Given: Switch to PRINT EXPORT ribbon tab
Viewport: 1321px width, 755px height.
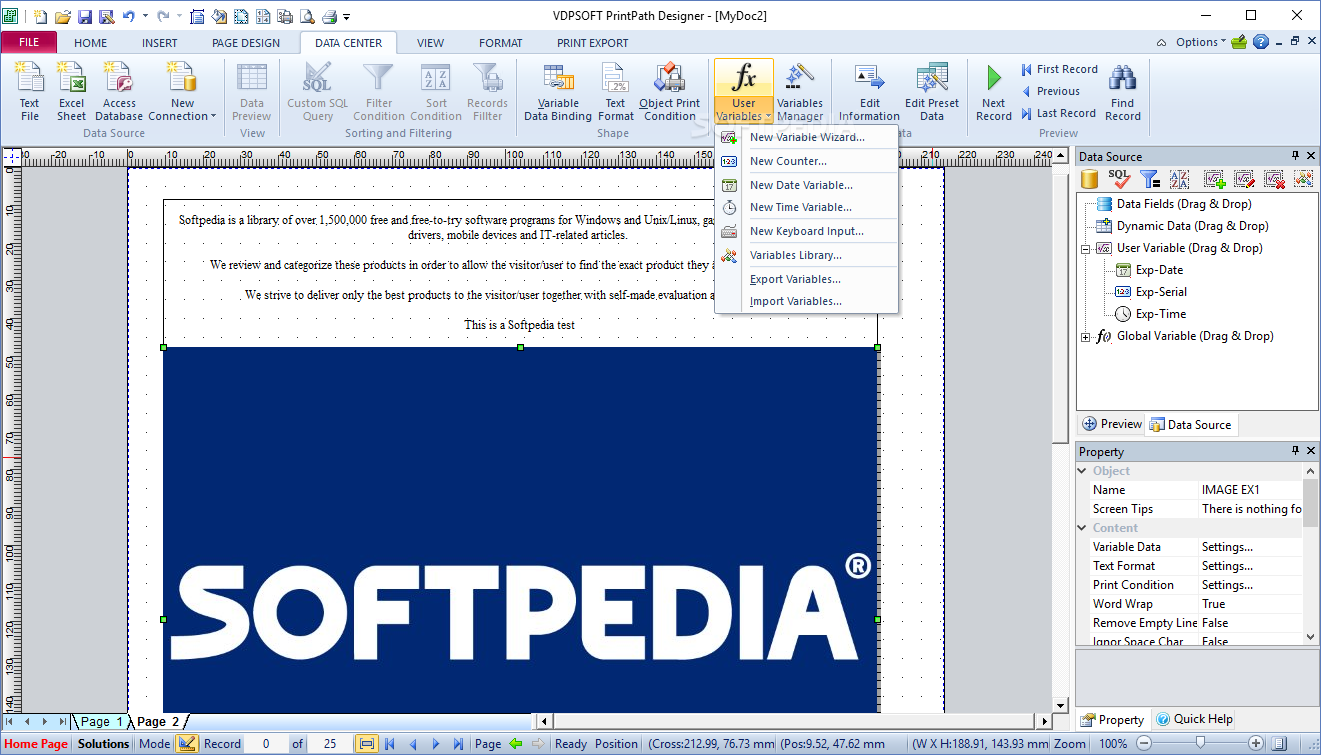Looking at the screenshot, I should (593, 43).
